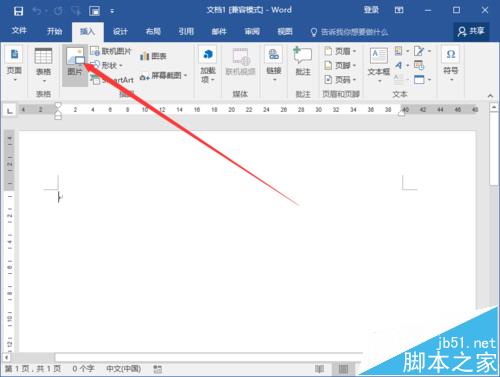Open the 文件 menu tab
Screen dimensions: 500x377
click(19, 31)
